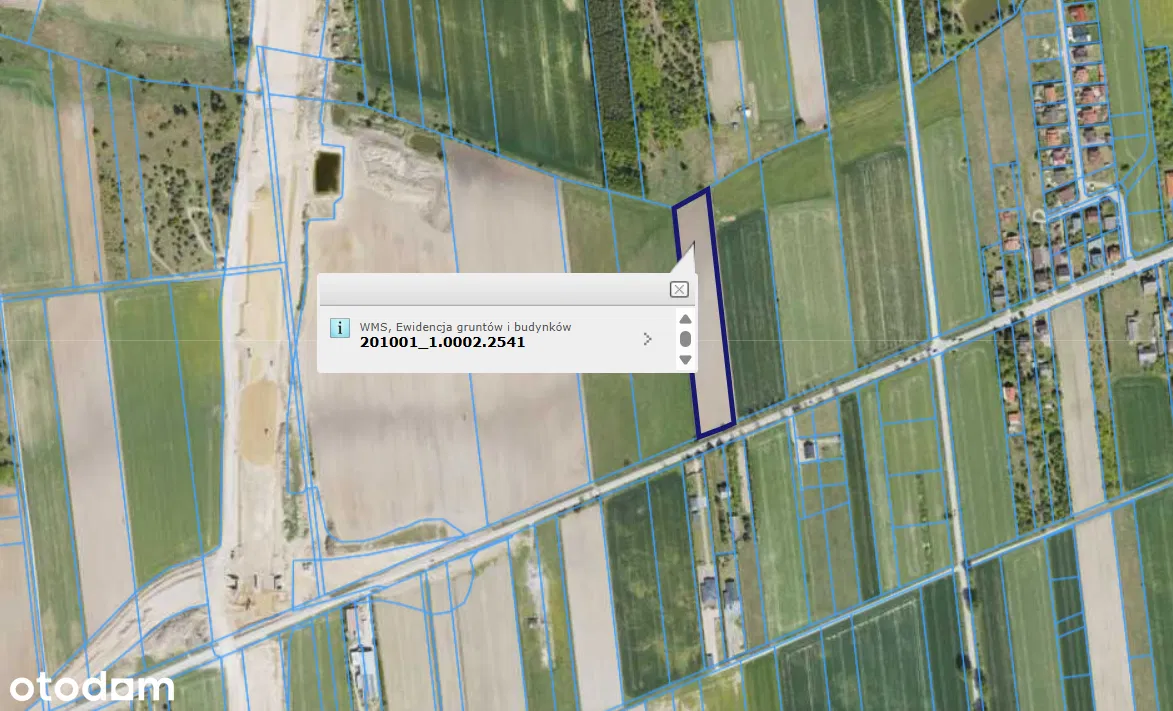Click the popup scrollbar thumb
Image resolution: width=1173 pixels, height=711 pixels.
click(685, 339)
